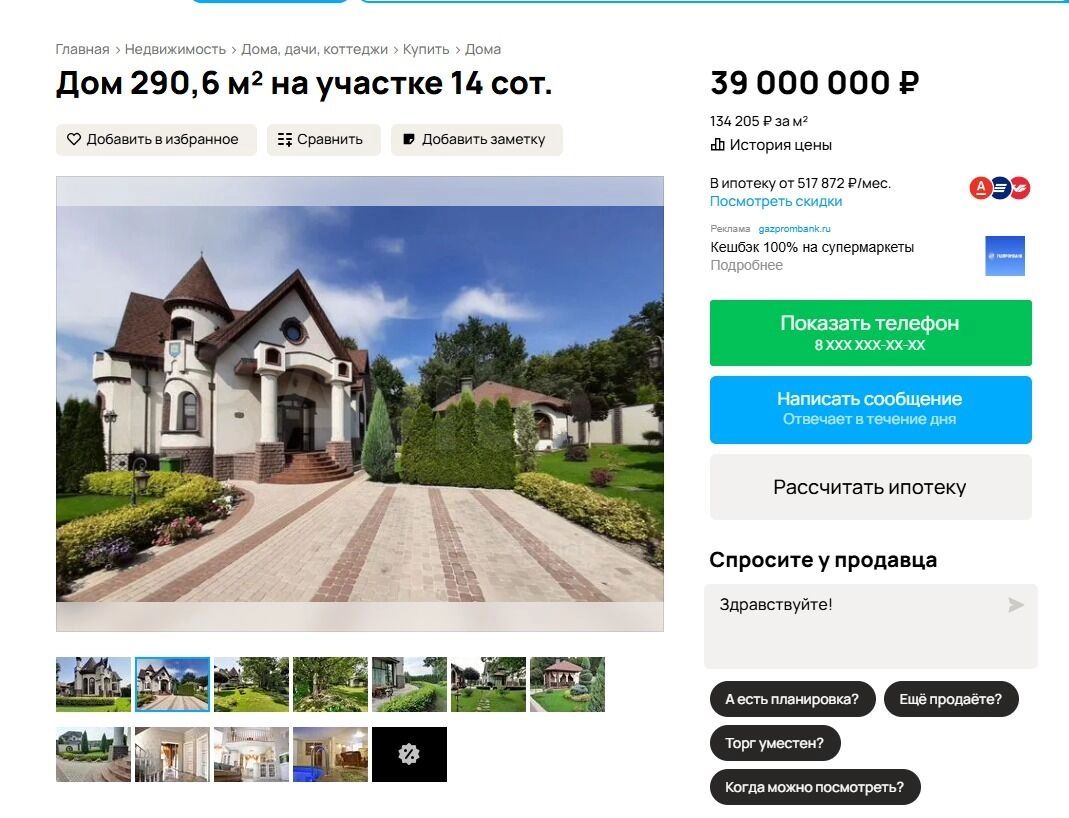Click the compare icon next to Сравнить
The height and width of the screenshot is (818, 1069).
[x=285, y=140]
